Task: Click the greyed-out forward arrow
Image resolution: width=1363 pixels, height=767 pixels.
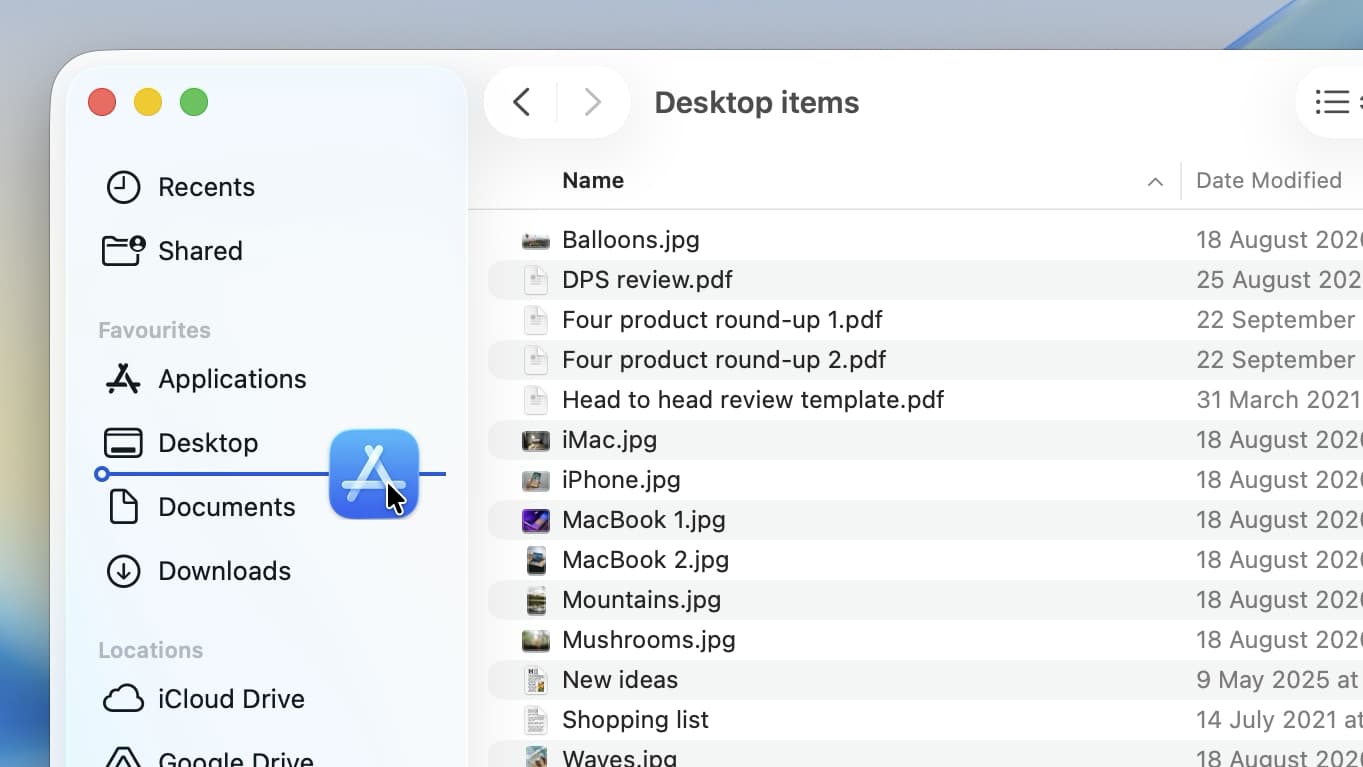Action: (592, 102)
